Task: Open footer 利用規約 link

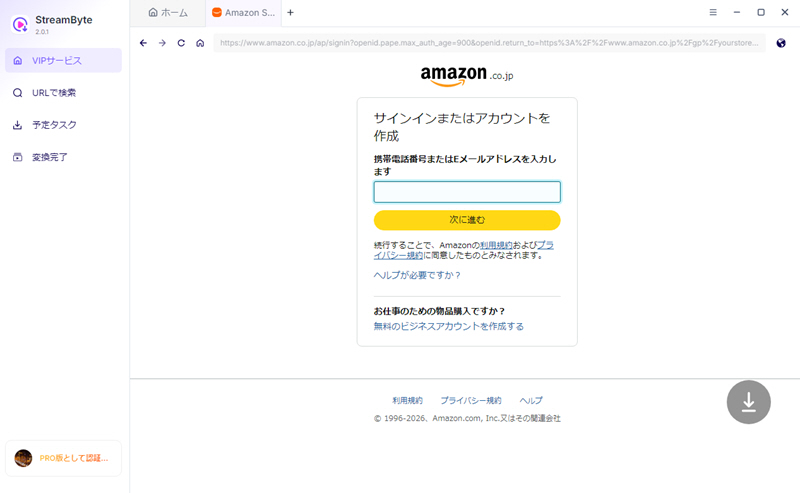Action: [x=407, y=401]
